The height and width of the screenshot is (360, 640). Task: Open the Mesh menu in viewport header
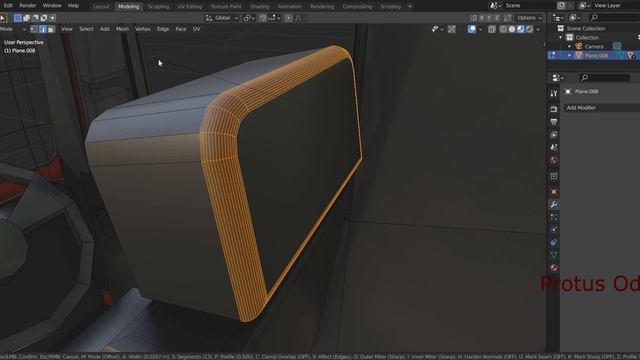(122, 29)
